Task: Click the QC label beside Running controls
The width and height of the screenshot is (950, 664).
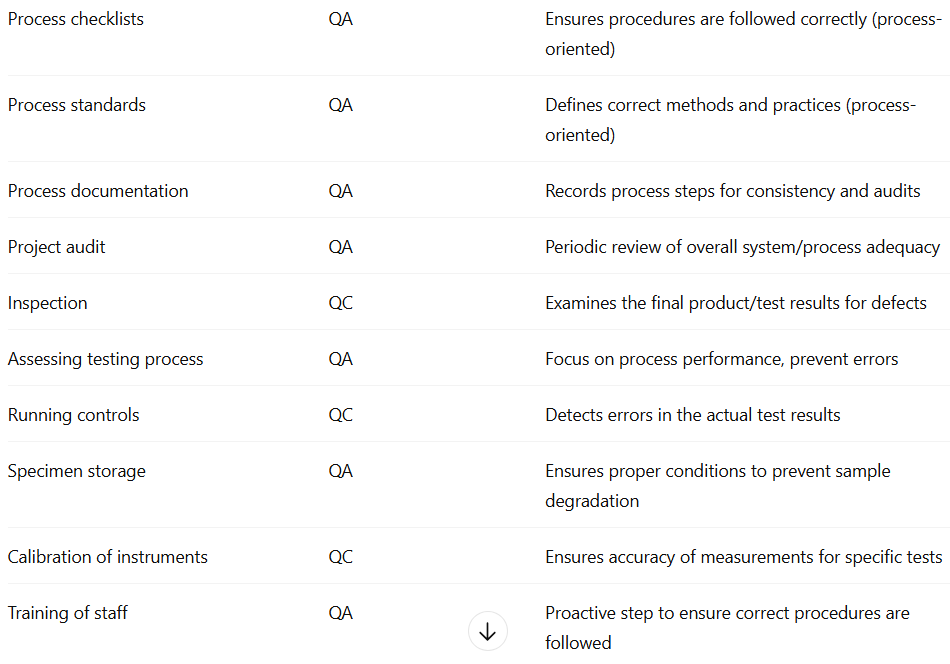Action: click(341, 415)
